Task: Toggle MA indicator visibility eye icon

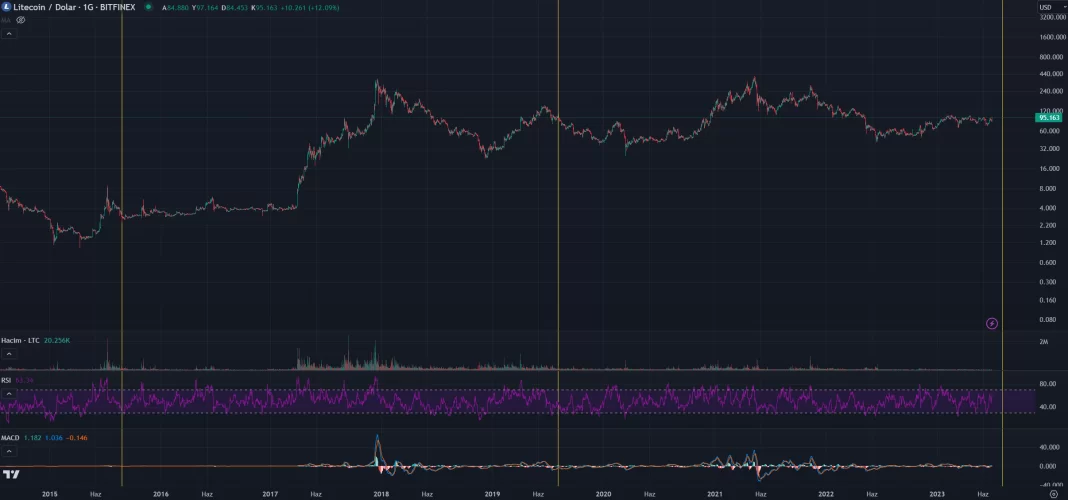Action: tap(21, 19)
